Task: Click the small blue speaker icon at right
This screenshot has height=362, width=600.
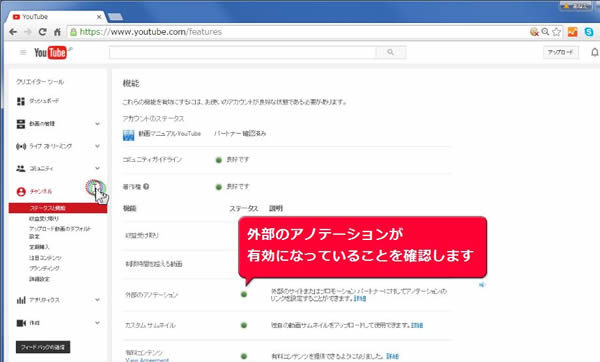Action: click(x=482, y=285)
